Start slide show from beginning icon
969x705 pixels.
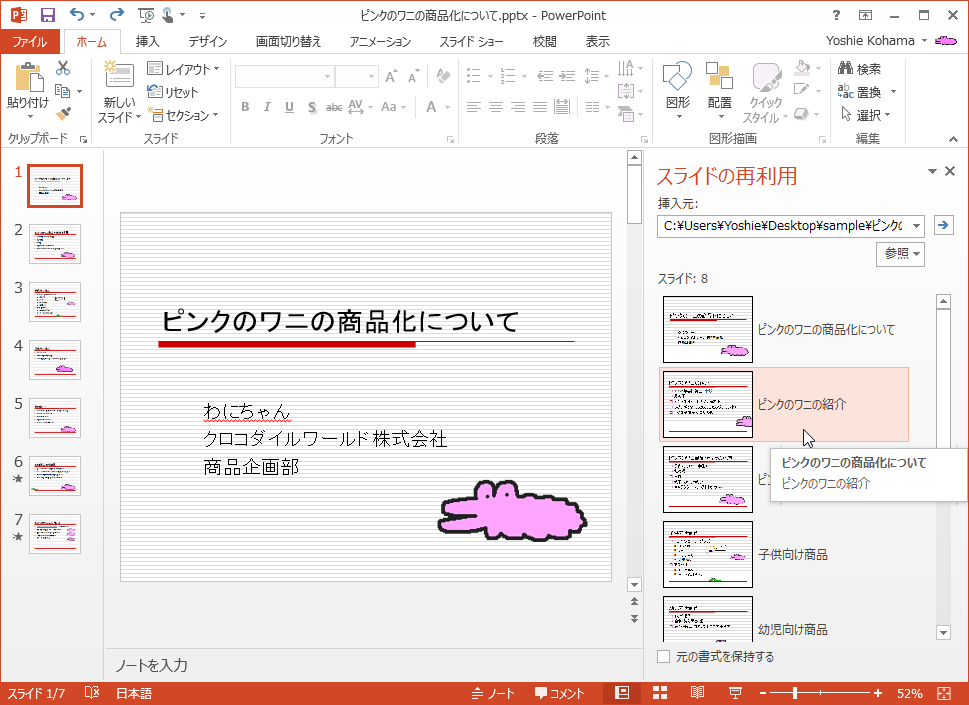pos(146,15)
